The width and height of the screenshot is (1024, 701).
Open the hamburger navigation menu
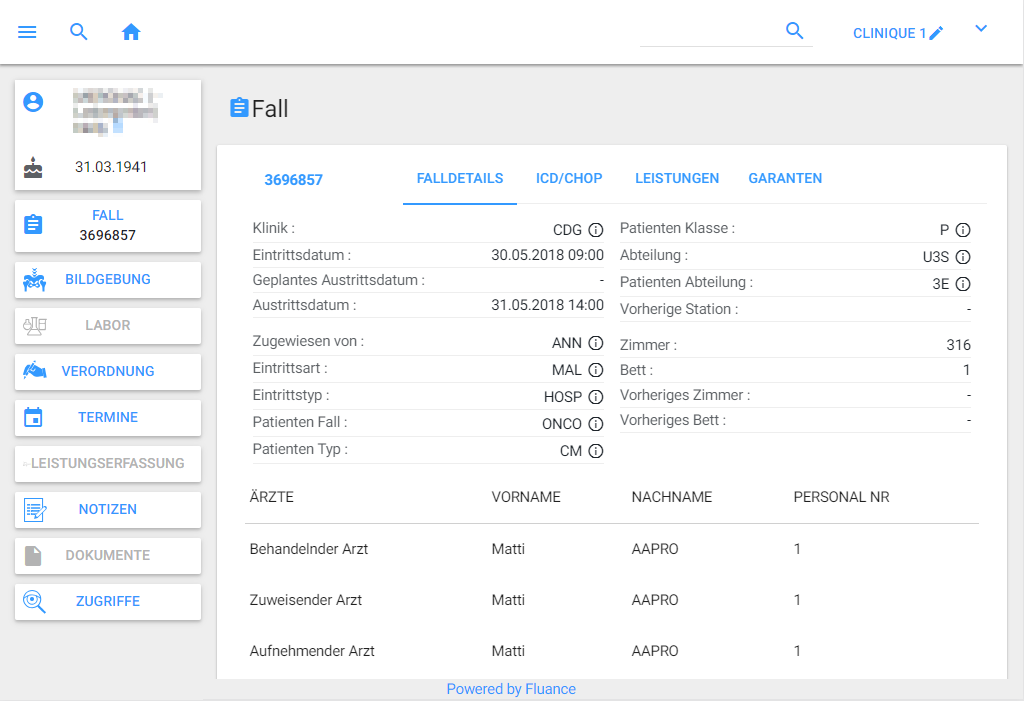[27, 32]
